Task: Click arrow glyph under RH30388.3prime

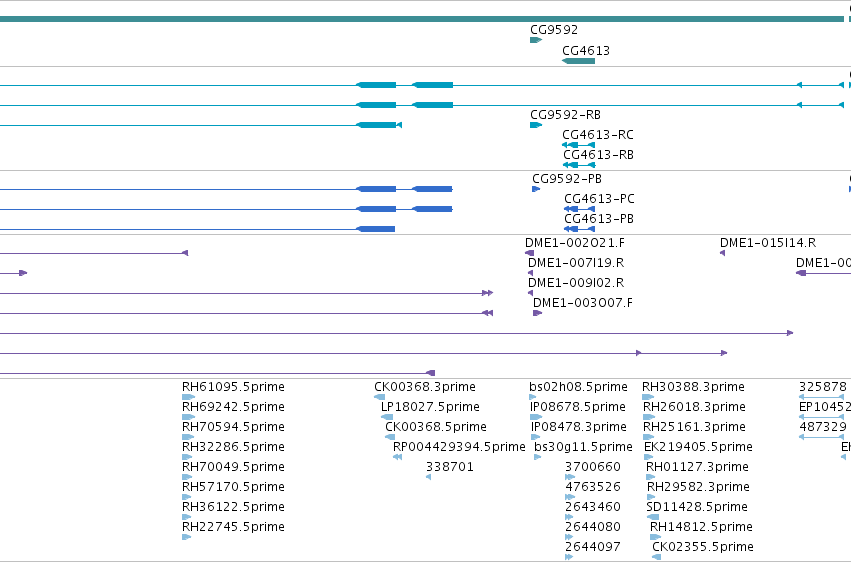Action: click(647, 397)
